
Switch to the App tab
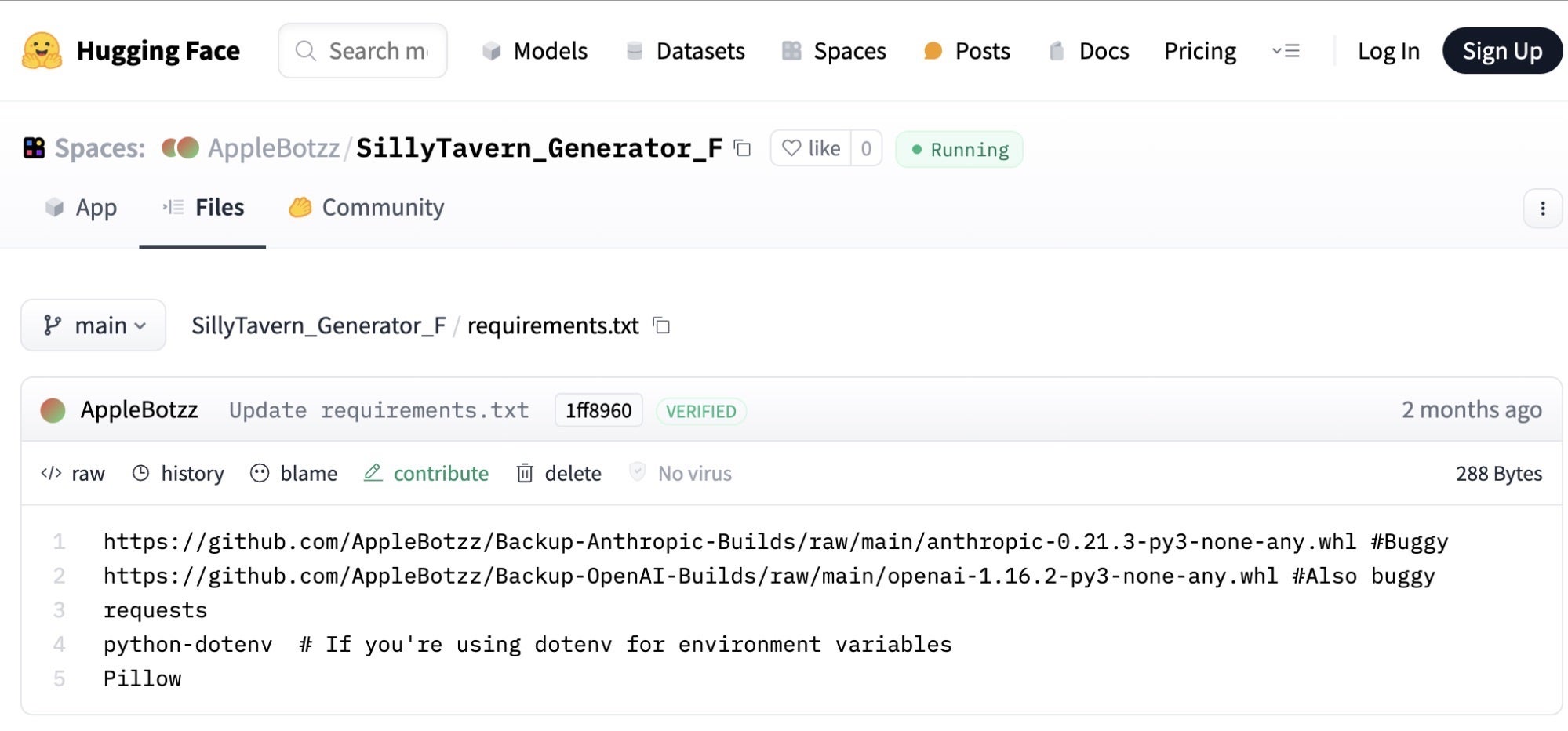click(x=82, y=208)
